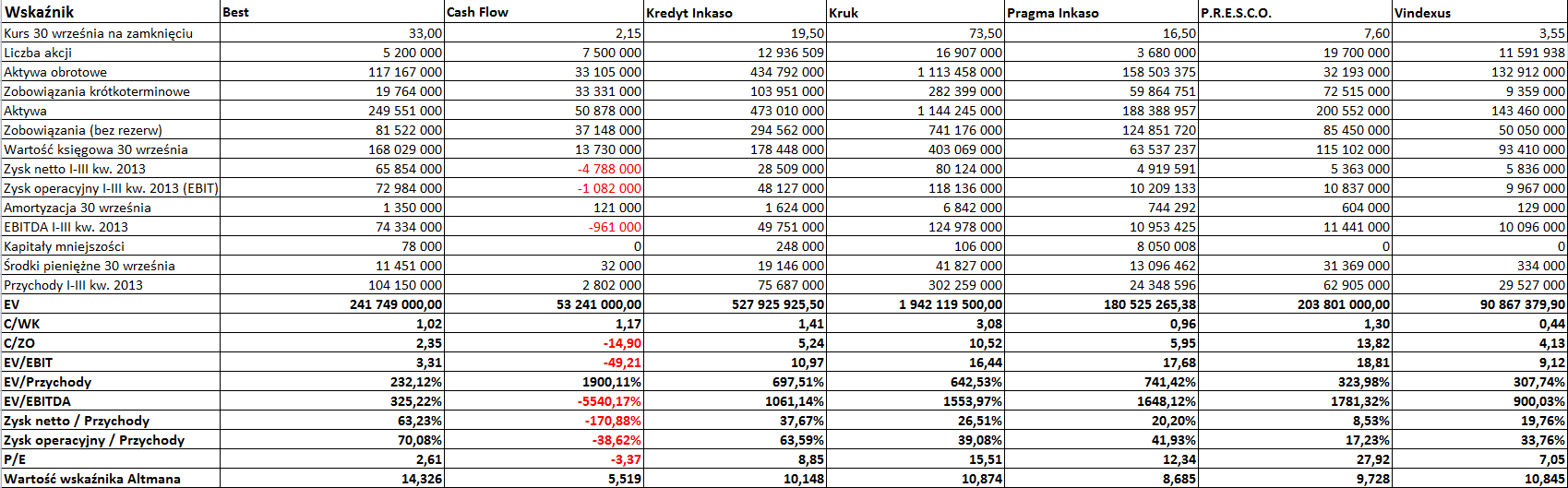Click 'Kapitały mniejszości' row label

tap(64, 246)
